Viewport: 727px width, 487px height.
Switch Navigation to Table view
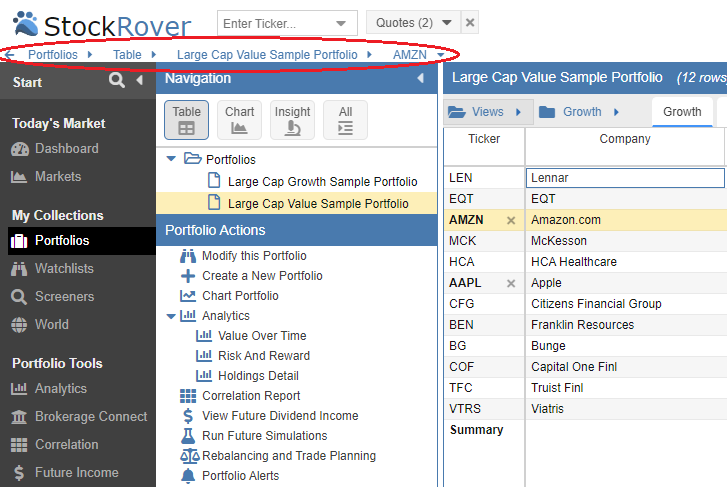click(x=186, y=120)
